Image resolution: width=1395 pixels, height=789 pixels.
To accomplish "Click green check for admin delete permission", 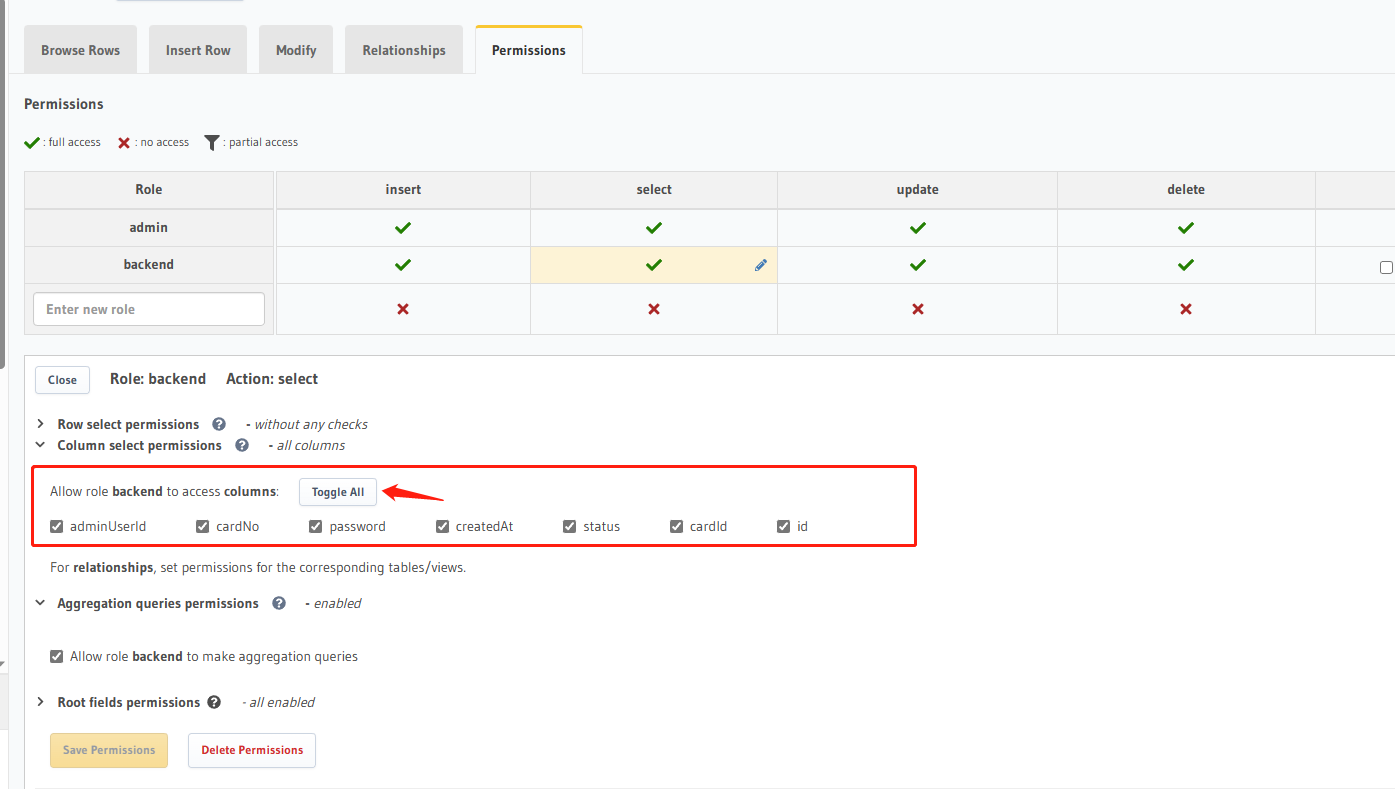I will click(1186, 227).
